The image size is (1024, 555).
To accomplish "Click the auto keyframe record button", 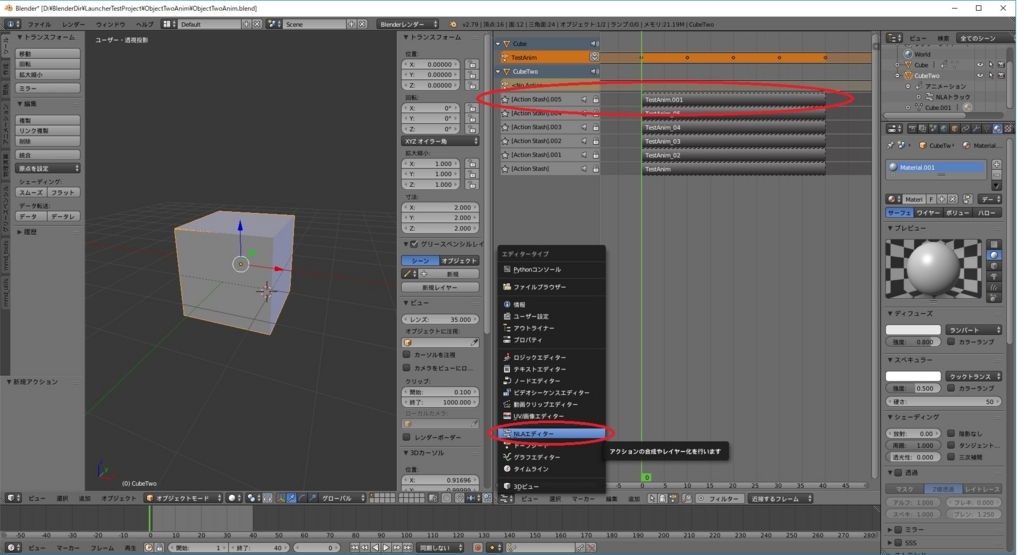I will click(x=478, y=548).
